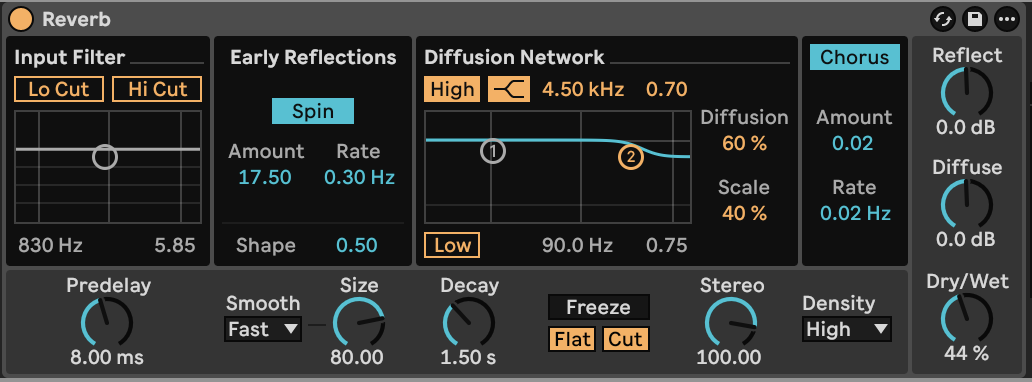Open the Density dropdown showing High
Viewport: 1032px width, 382px height.
(846, 329)
